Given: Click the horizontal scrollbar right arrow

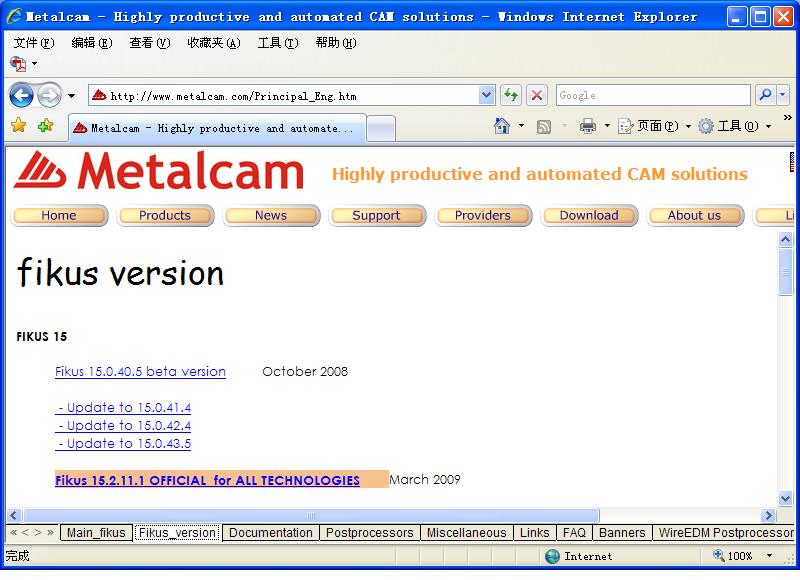Looking at the screenshot, I should click(x=768, y=515).
